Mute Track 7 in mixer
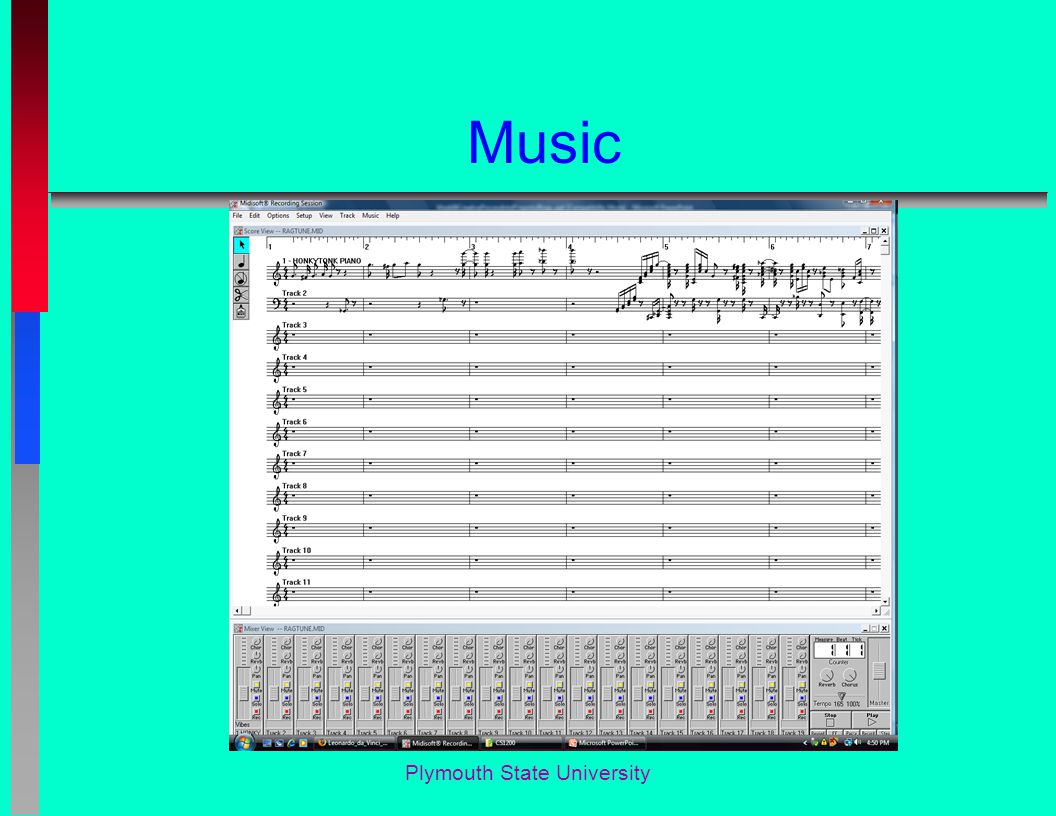This screenshot has width=1056, height=816. (x=438, y=684)
